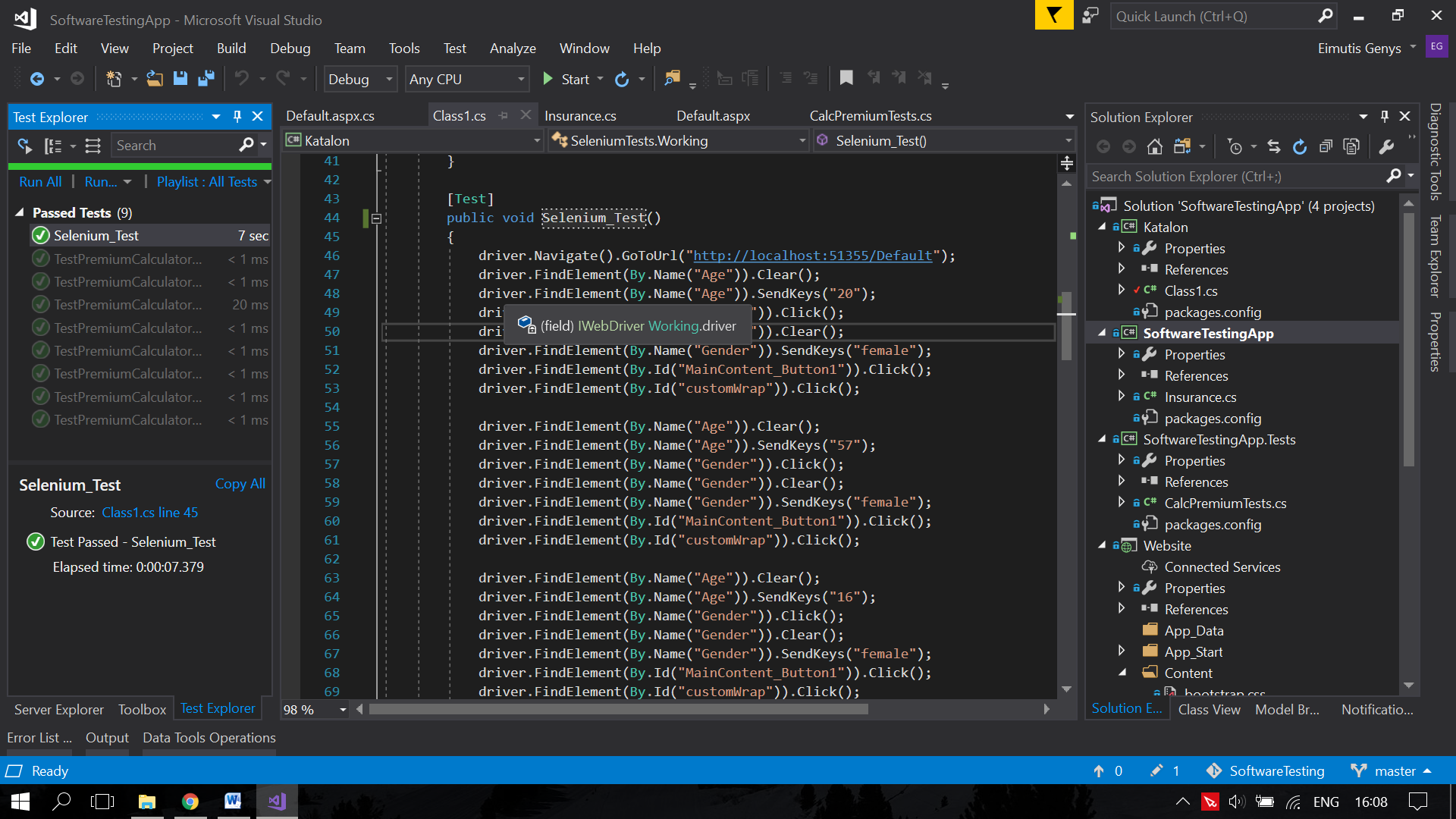The height and width of the screenshot is (819, 1456).
Task: Click Sync with Active Document icon
Action: tap(1274, 146)
